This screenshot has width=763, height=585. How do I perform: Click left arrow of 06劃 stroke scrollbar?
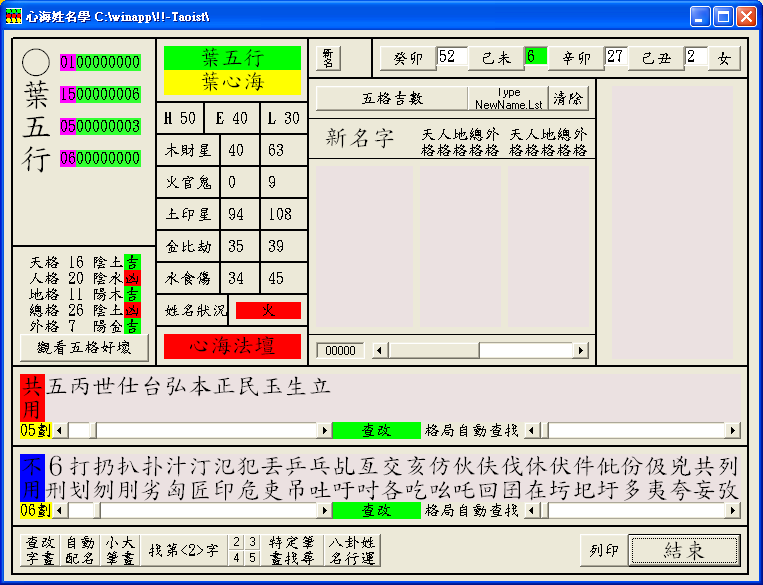pos(60,510)
